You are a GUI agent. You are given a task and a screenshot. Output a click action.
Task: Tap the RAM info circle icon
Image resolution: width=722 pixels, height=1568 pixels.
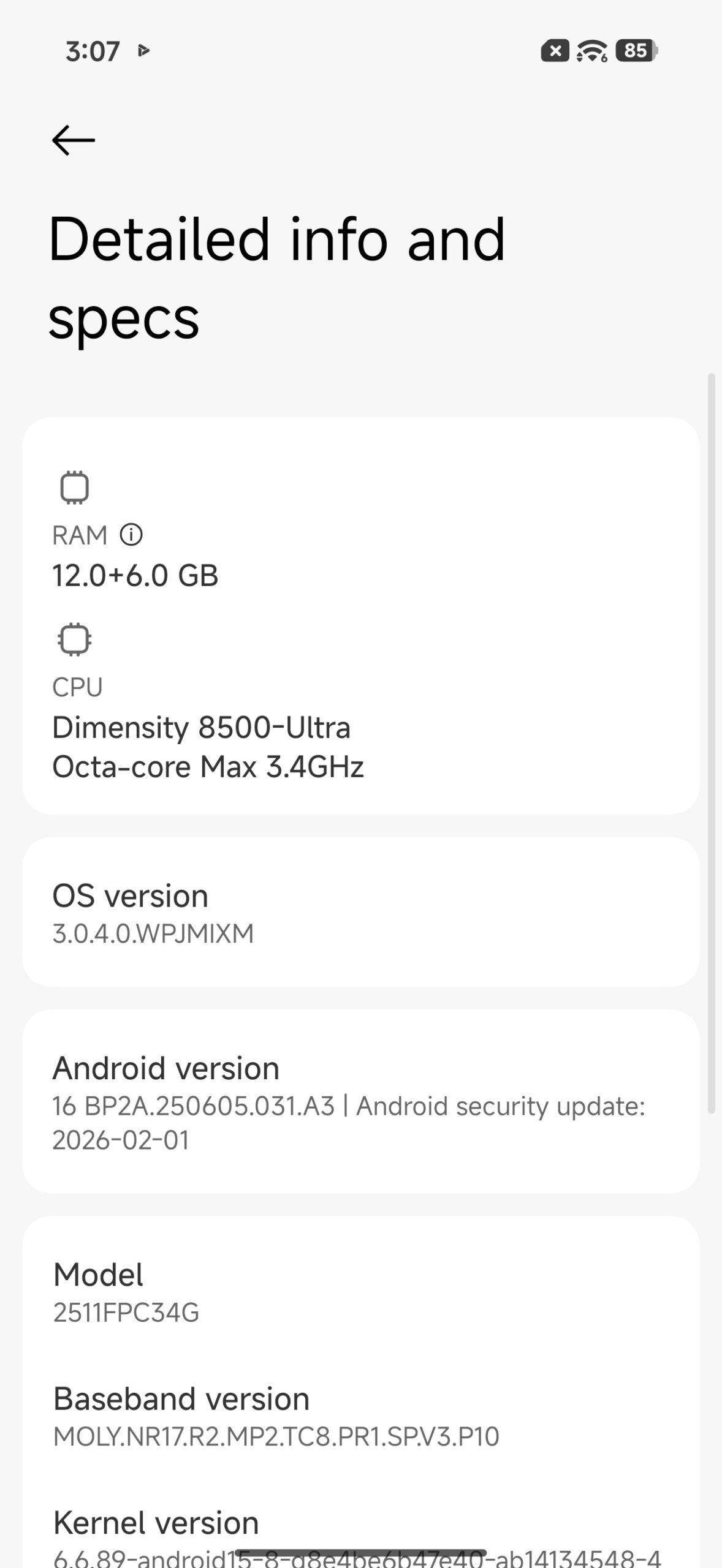(131, 535)
